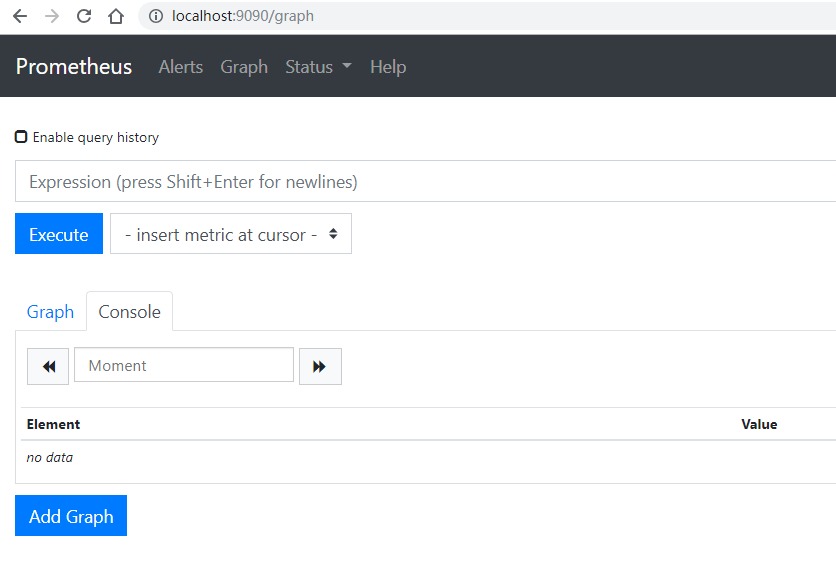Click the Element column header
The height and width of the screenshot is (563, 836).
pyautogui.click(x=53, y=424)
